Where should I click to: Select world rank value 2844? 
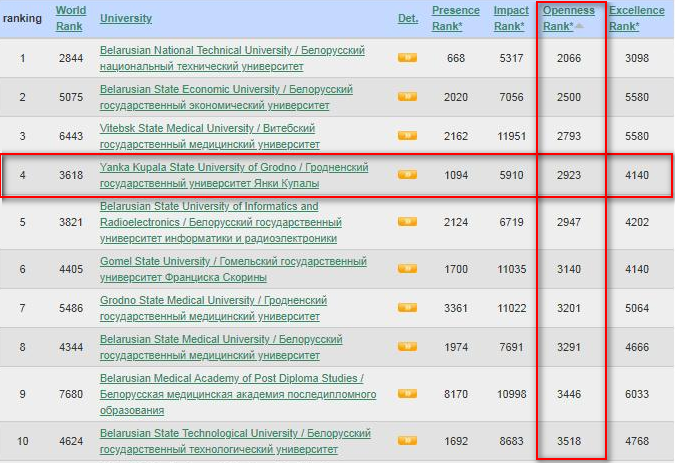(71, 58)
